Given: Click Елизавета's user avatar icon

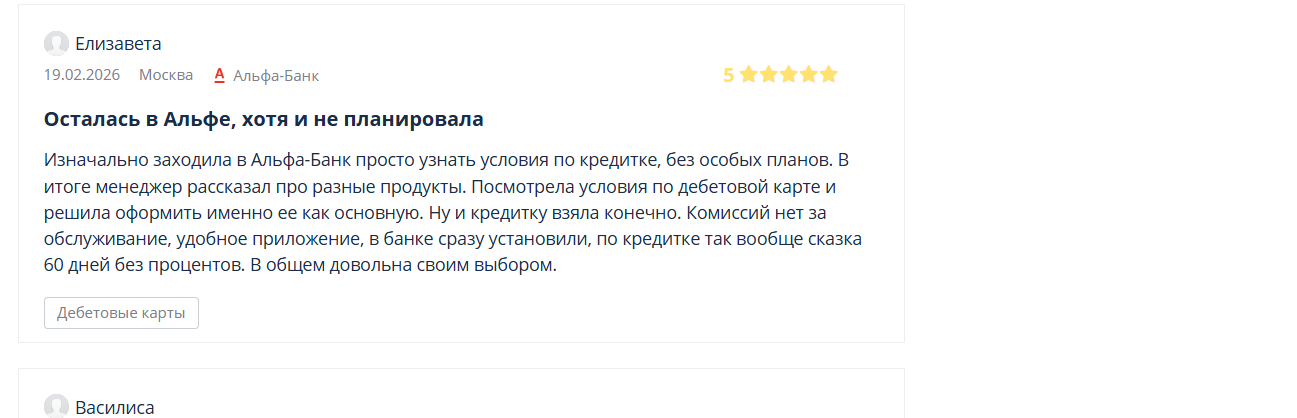Looking at the screenshot, I should click(x=56, y=43).
